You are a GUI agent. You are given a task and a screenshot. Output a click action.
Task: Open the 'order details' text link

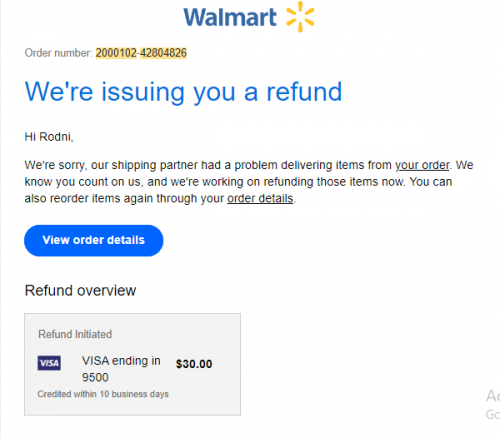pyautogui.click(x=260, y=198)
